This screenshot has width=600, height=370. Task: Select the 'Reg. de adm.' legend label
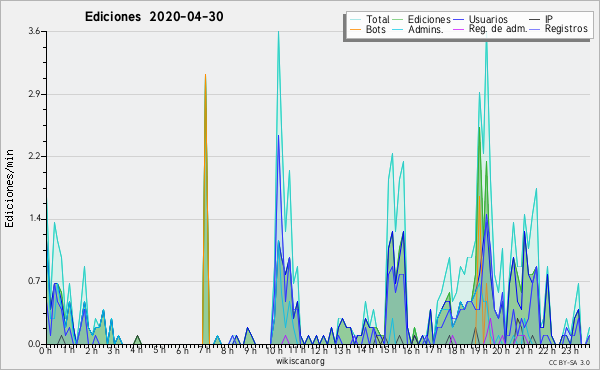pos(498,29)
